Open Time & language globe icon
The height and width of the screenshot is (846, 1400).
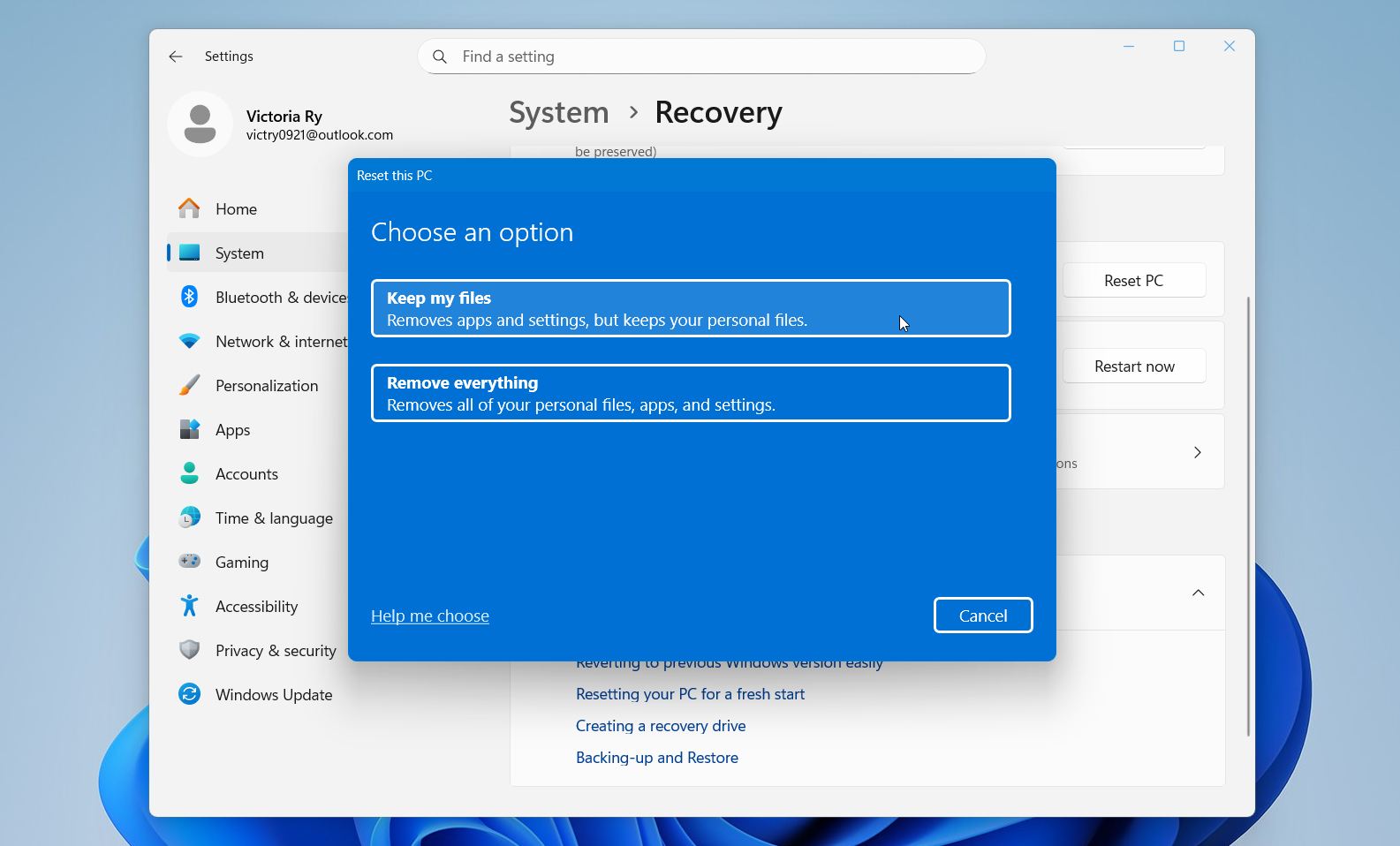tap(189, 517)
